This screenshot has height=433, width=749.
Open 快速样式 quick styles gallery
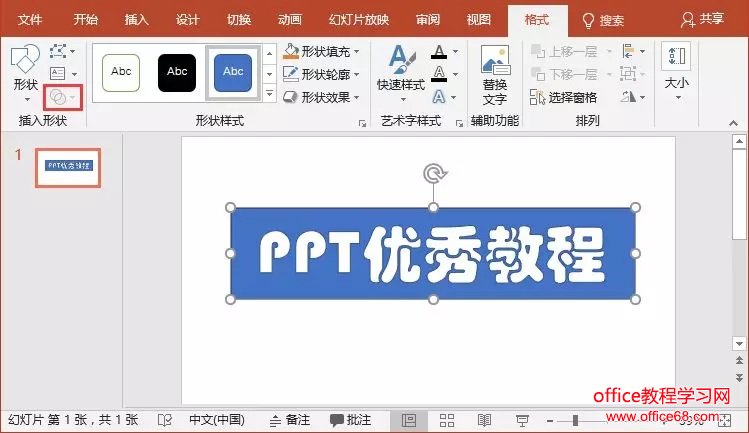401,73
